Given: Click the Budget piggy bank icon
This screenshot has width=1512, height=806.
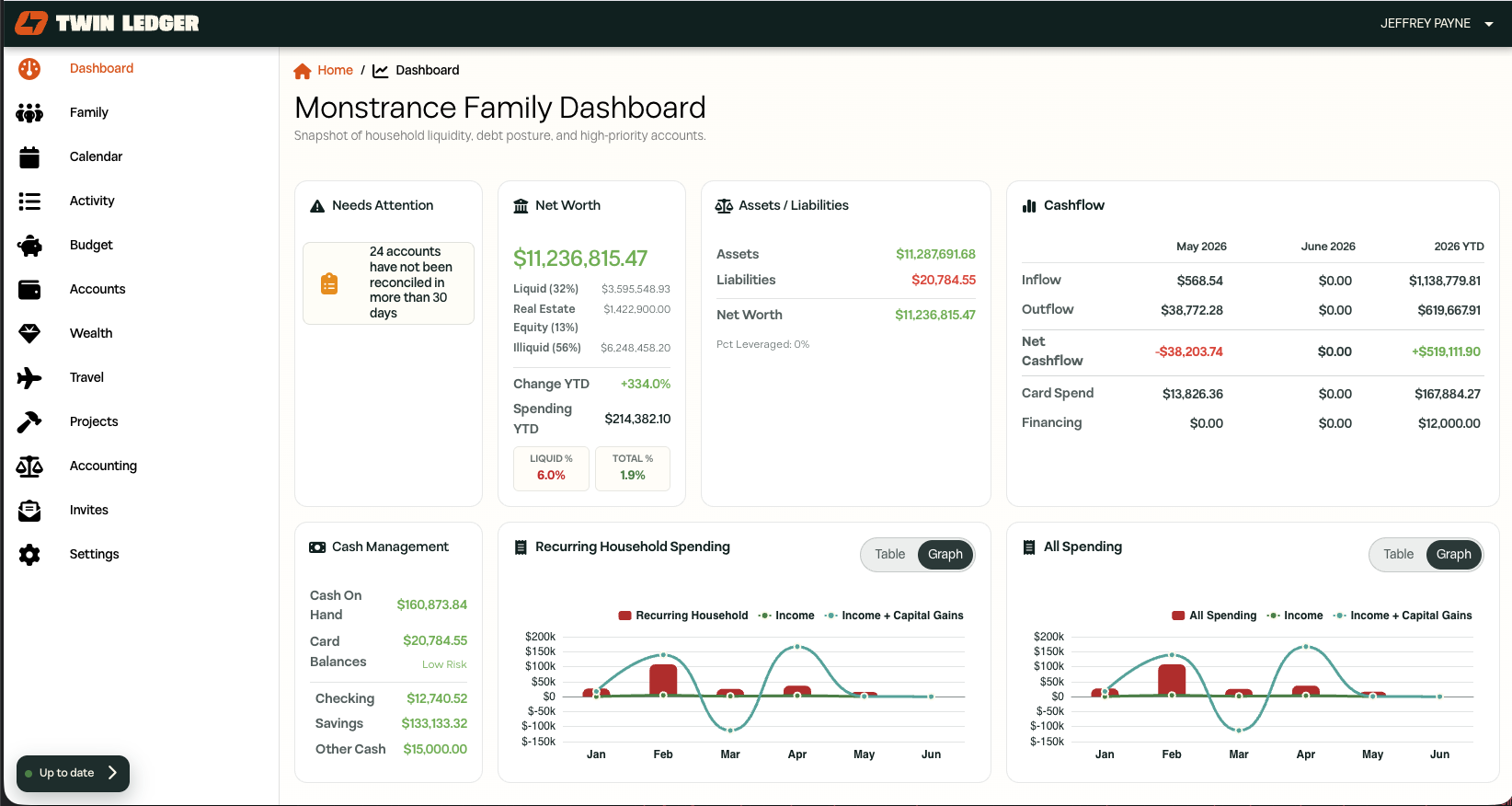Looking at the screenshot, I should 29,246.
